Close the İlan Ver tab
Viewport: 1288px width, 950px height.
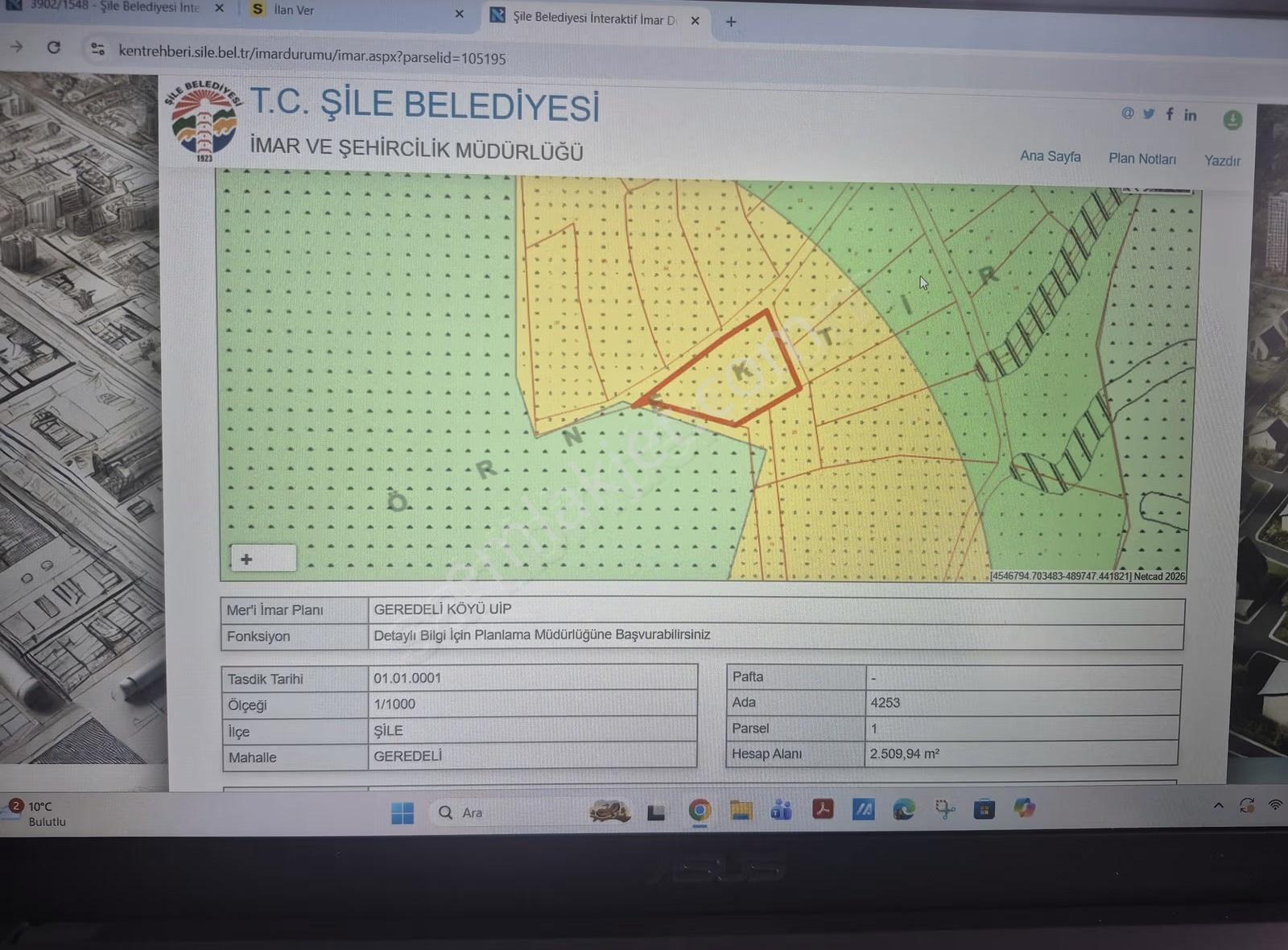(459, 14)
